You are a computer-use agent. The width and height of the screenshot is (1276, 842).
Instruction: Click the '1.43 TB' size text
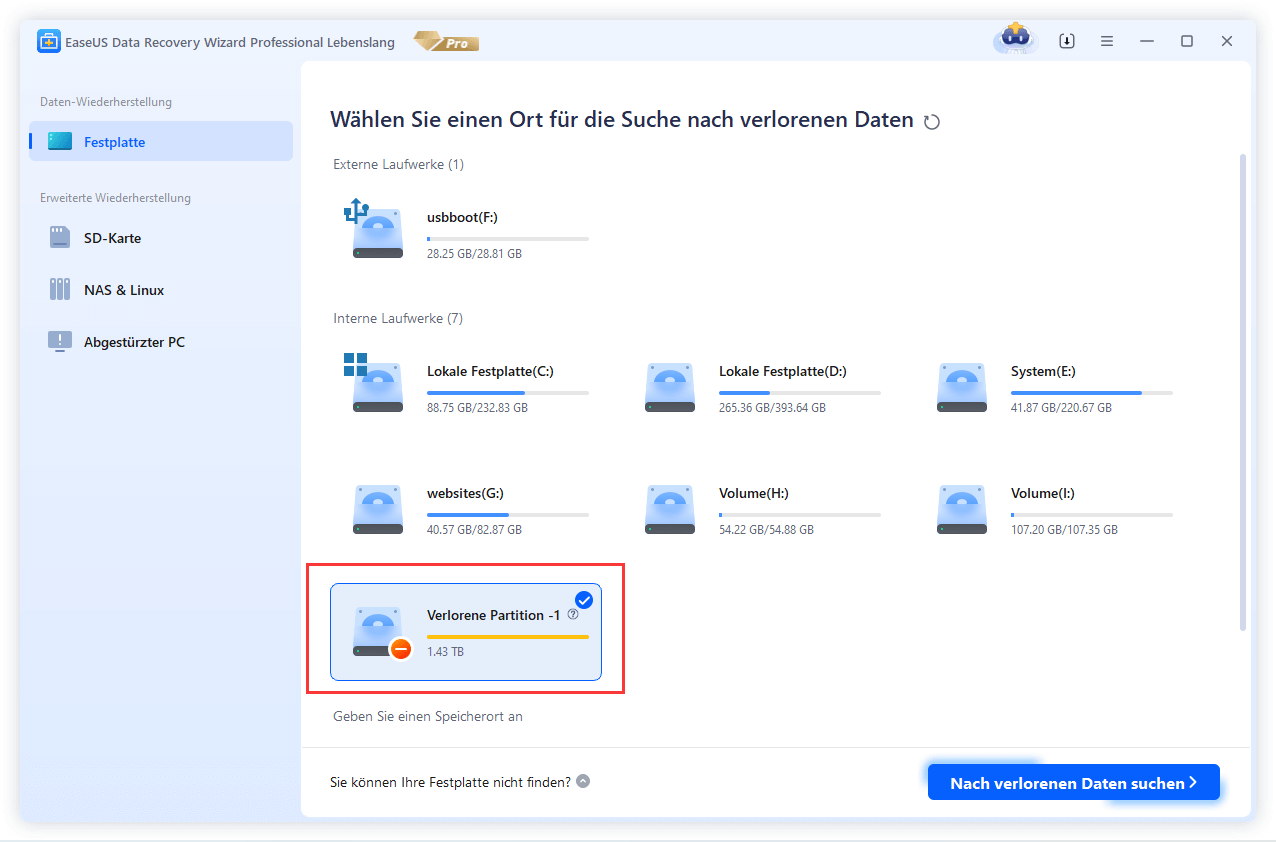pyautogui.click(x=445, y=652)
